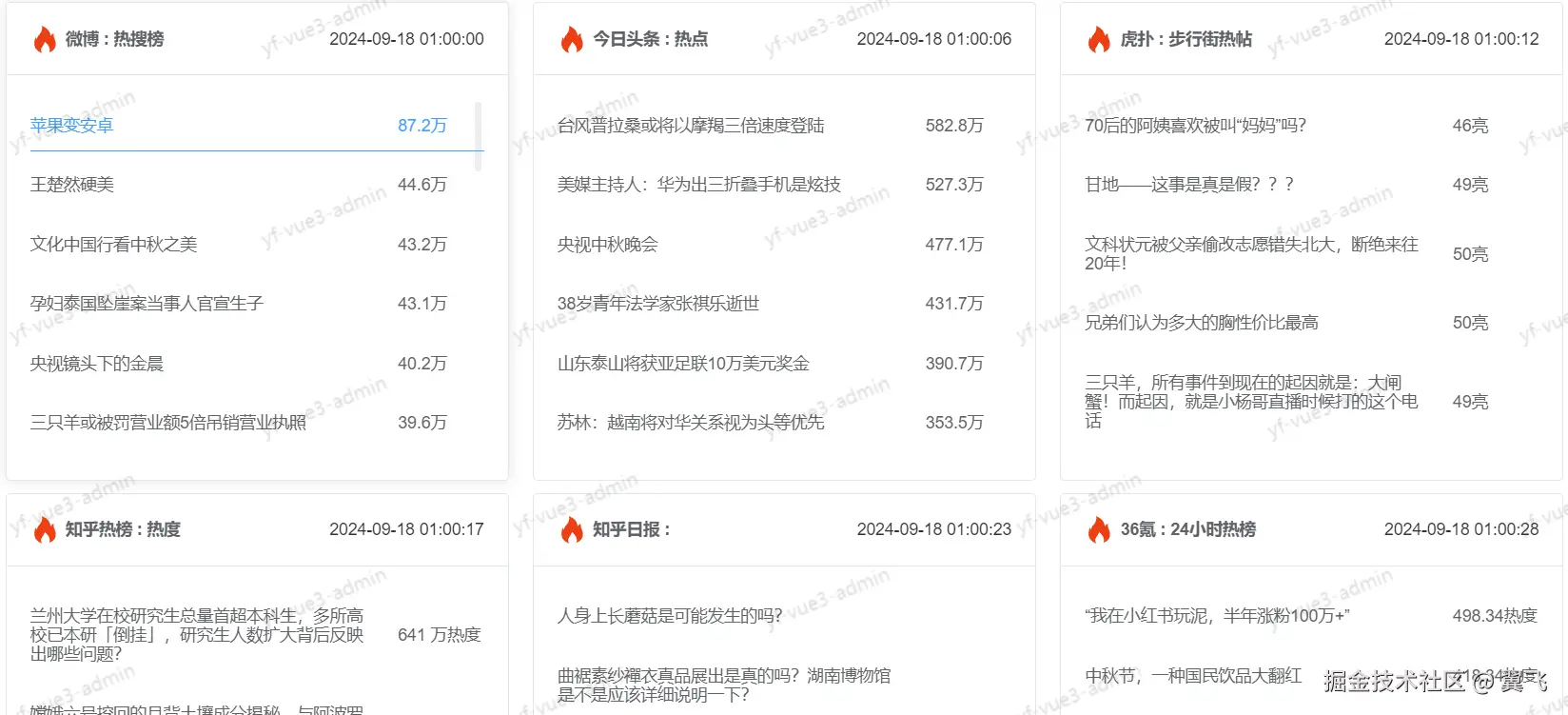1568x715 pixels.
Task: Open 三只羊或被罚营业额5倍吊销营业执照 topic
Action: pos(168,423)
